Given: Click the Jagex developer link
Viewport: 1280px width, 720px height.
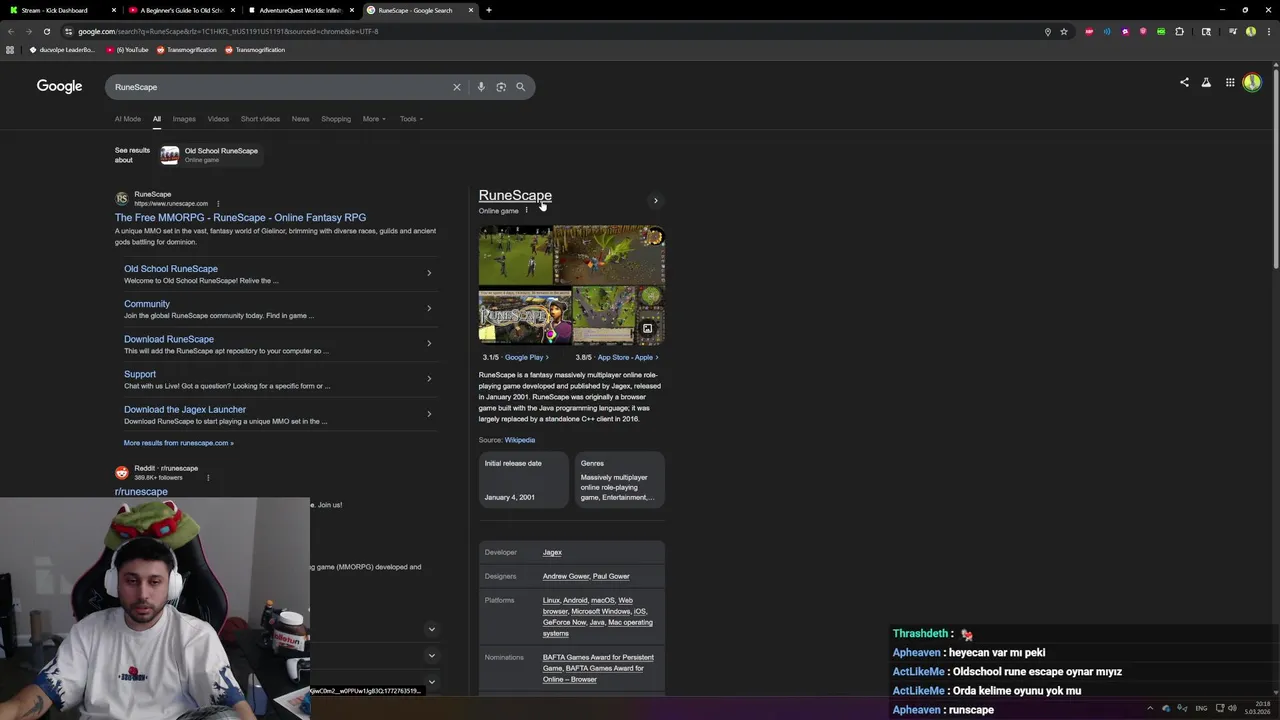Looking at the screenshot, I should (x=552, y=552).
